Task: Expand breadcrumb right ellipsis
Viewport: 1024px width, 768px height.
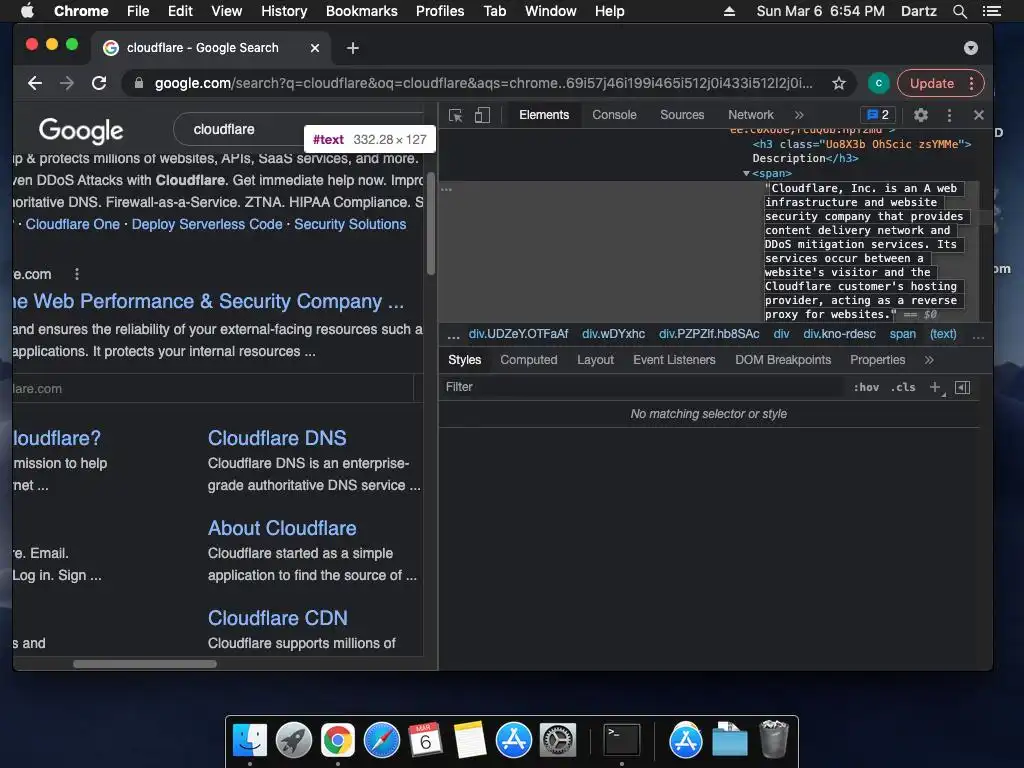Action: [978, 335]
